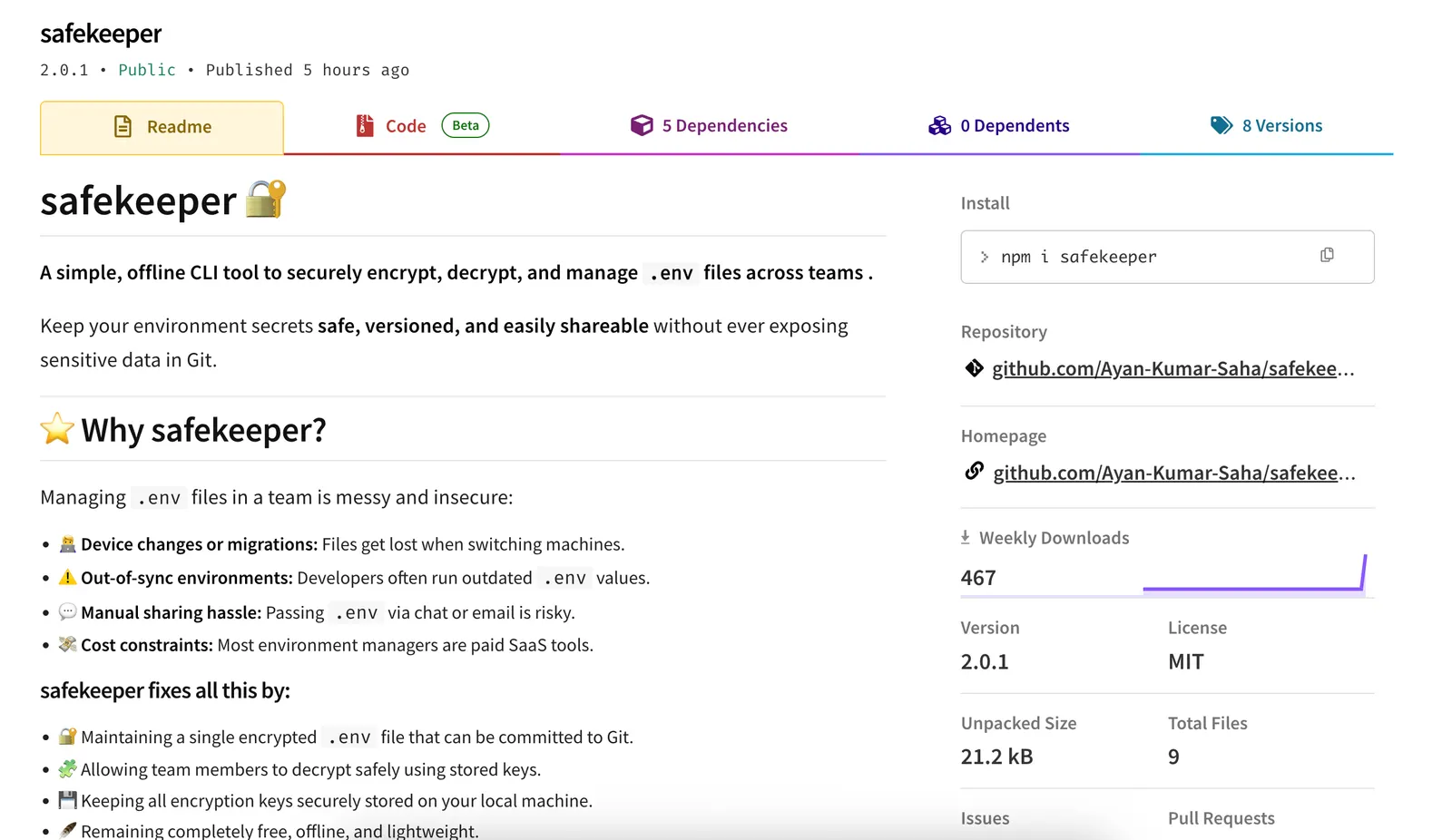Click the Cost constraints bullet text
The image size is (1452, 840).
click(337, 645)
